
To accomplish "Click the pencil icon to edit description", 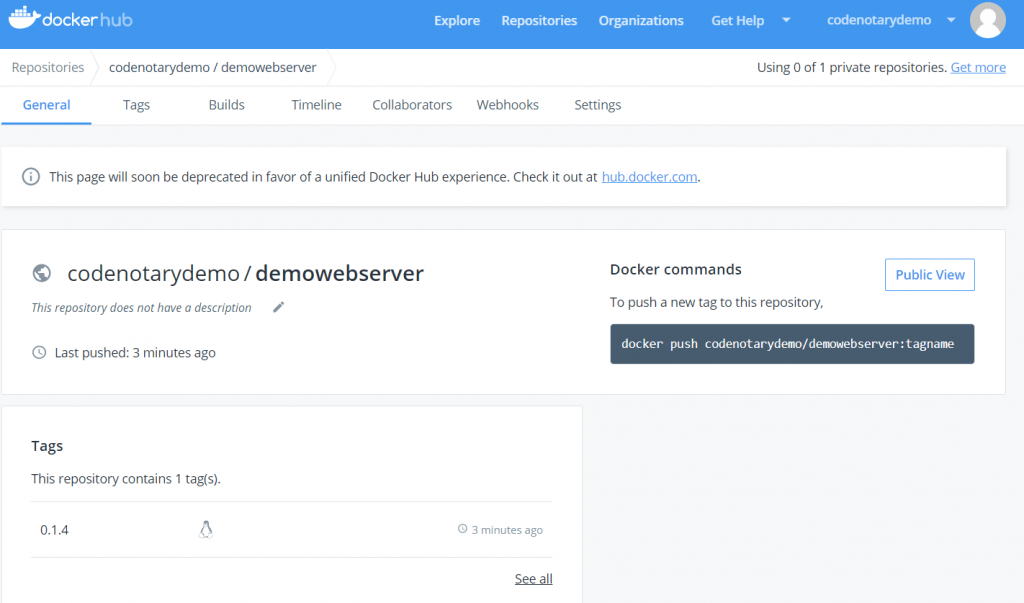I will point(278,307).
